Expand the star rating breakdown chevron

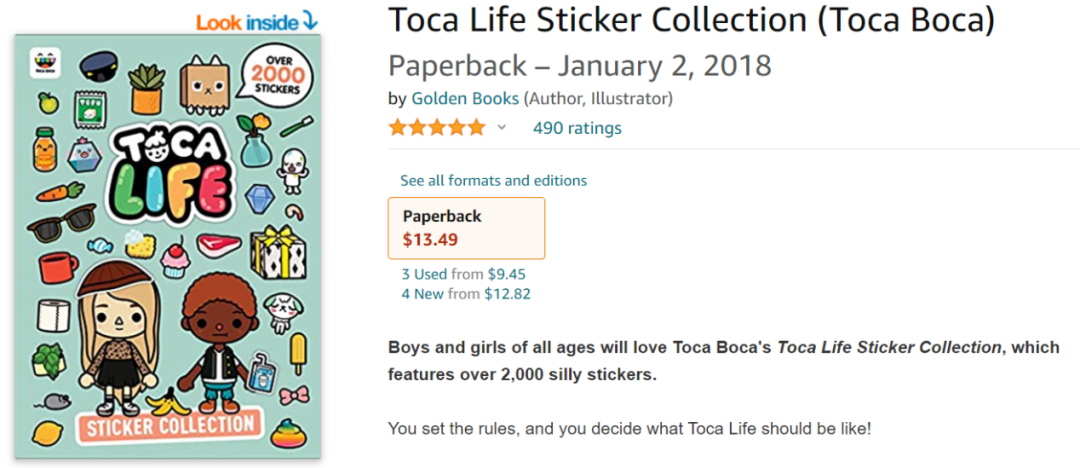point(501,128)
